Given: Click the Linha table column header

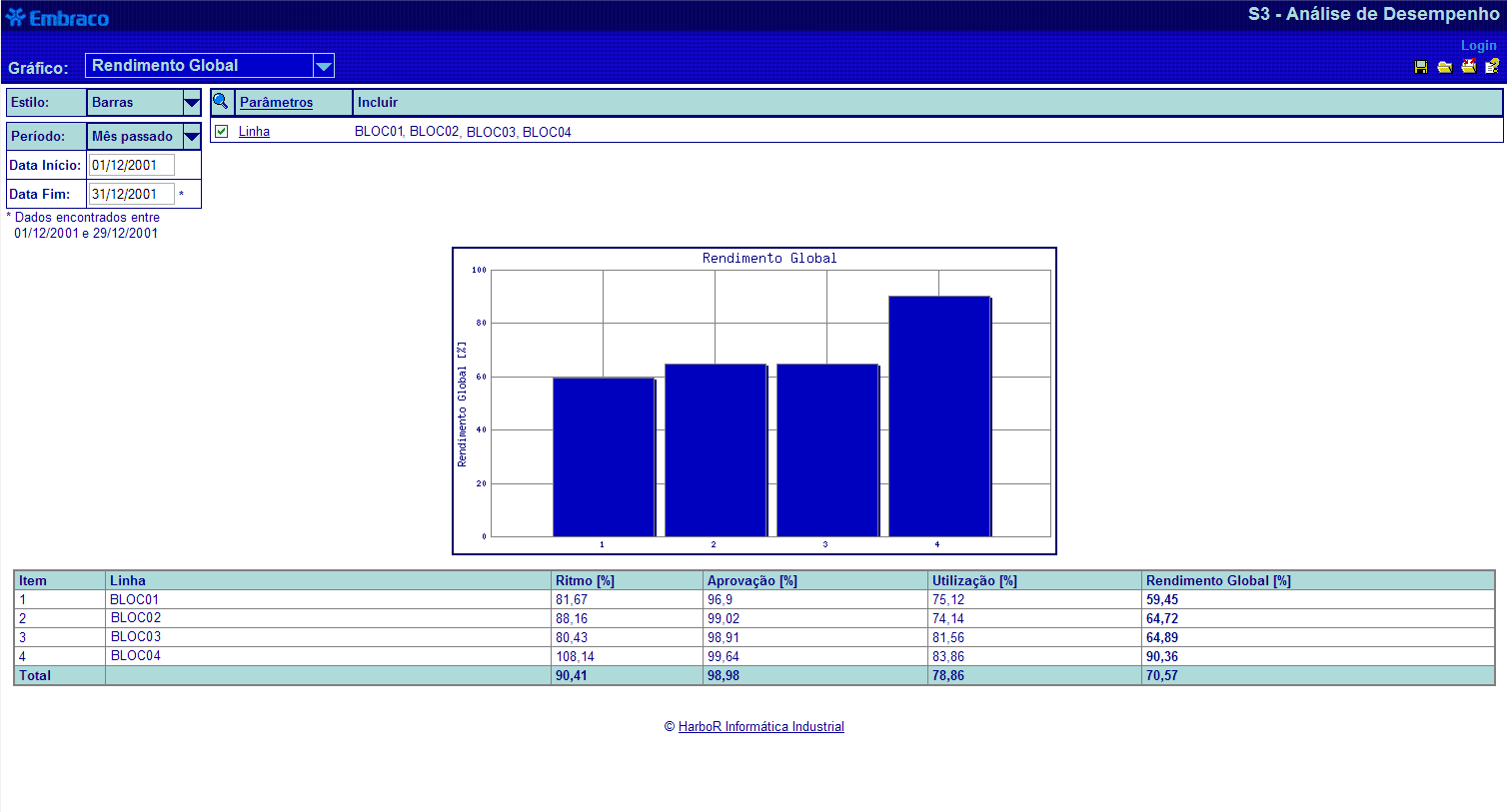Looking at the screenshot, I should (x=328, y=580).
